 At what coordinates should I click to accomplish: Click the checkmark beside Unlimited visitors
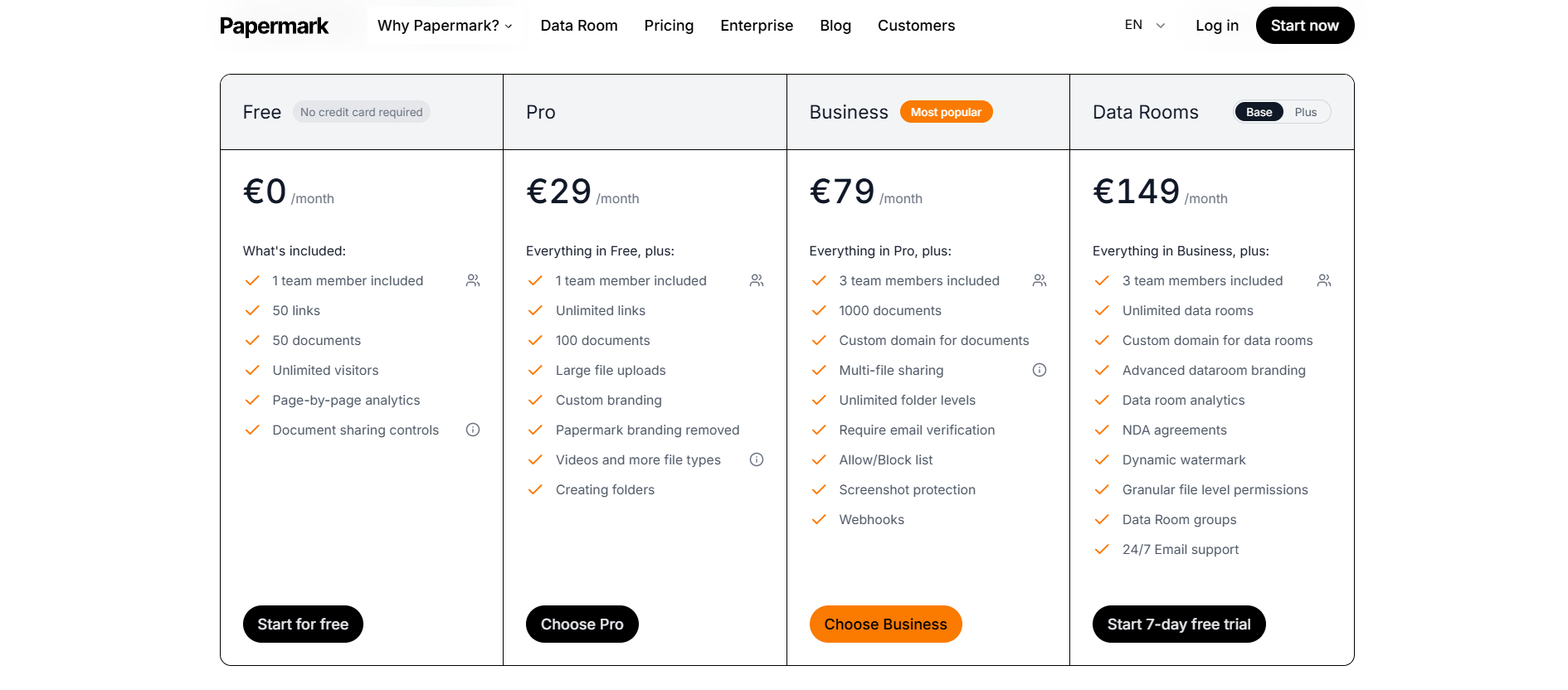pos(252,370)
